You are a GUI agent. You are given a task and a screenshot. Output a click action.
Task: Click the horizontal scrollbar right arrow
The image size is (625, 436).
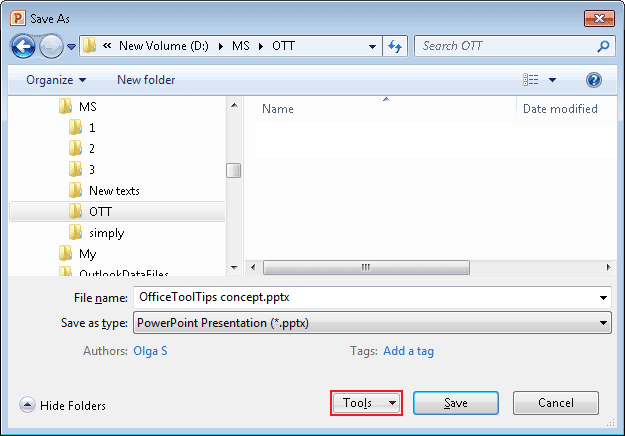click(x=608, y=267)
